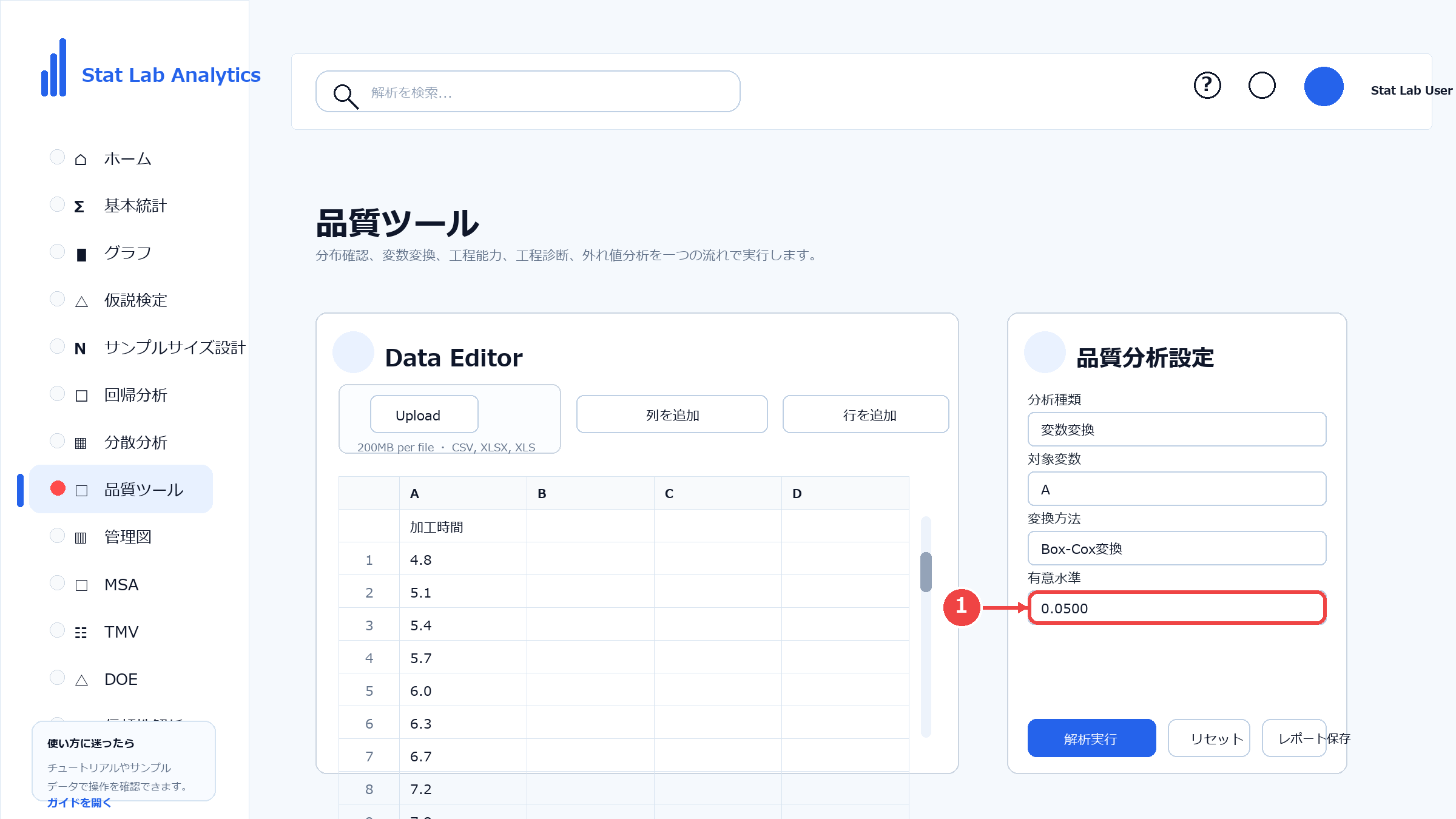1456x819 pixels.
Task: Click the Upload button
Action: pos(424,415)
